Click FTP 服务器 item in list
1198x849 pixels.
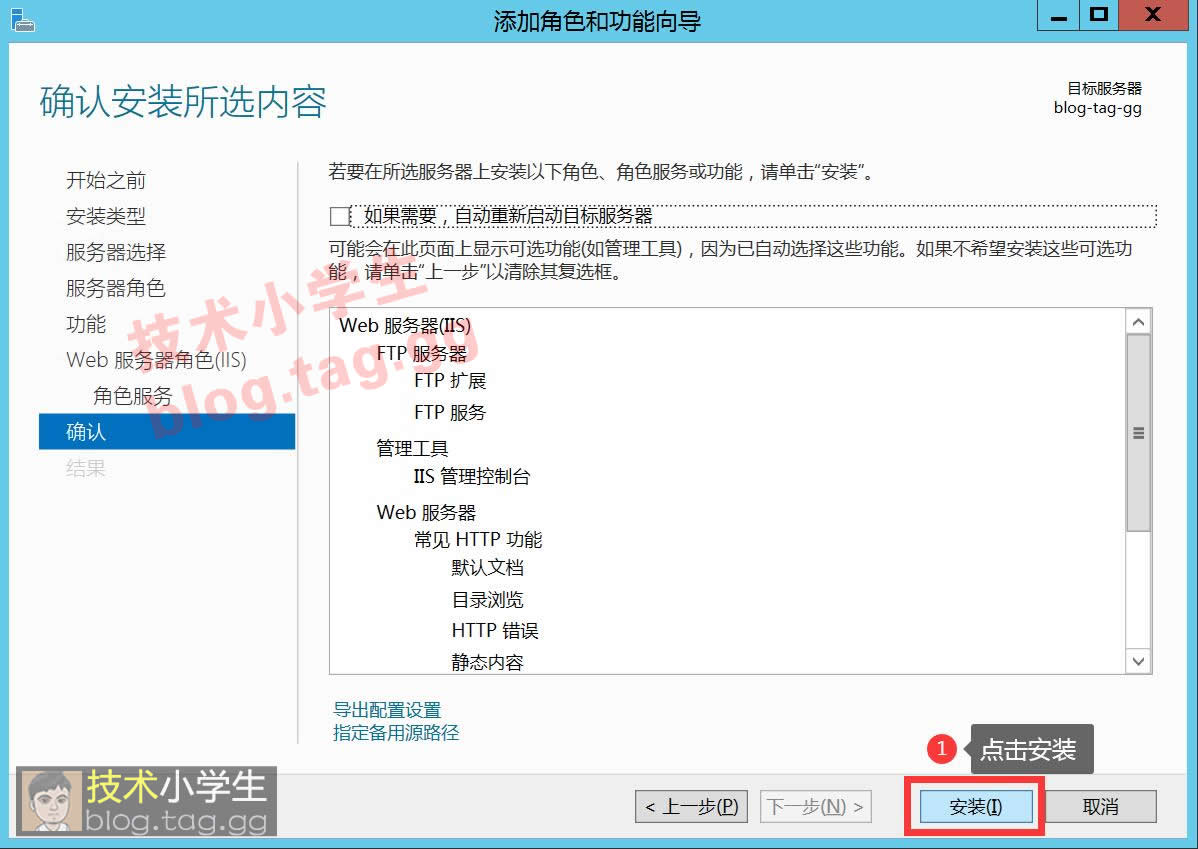point(421,353)
